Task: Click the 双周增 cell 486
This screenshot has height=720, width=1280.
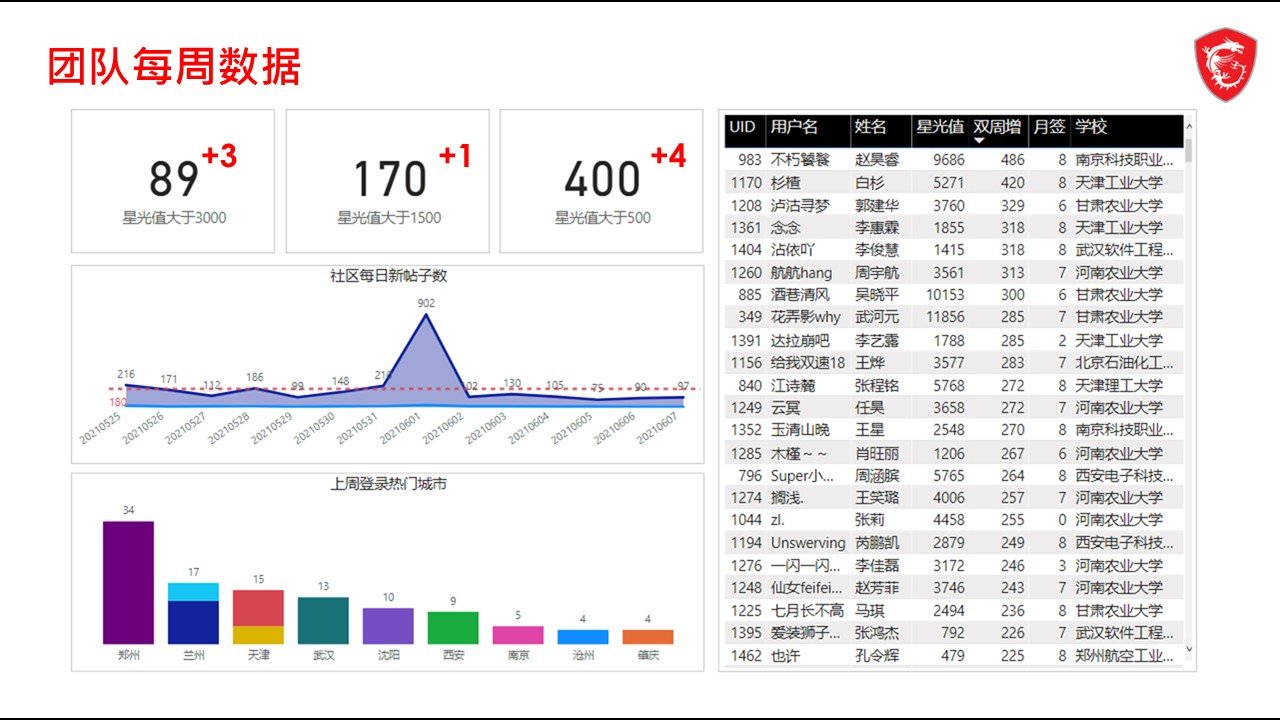Action: point(1013,160)
